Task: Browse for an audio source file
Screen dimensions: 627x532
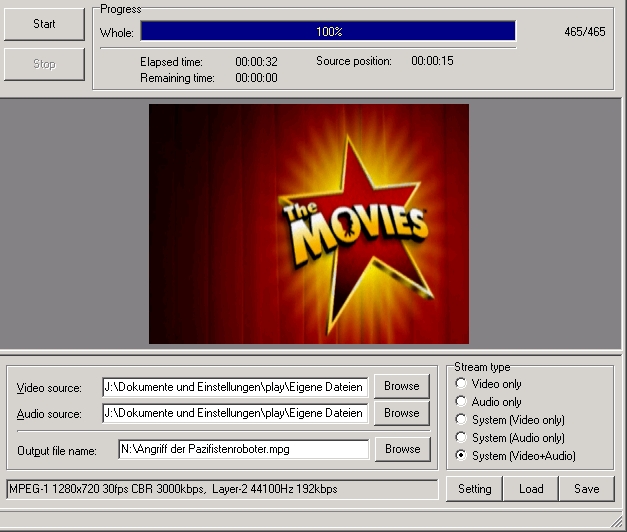Action: [402, 413]
